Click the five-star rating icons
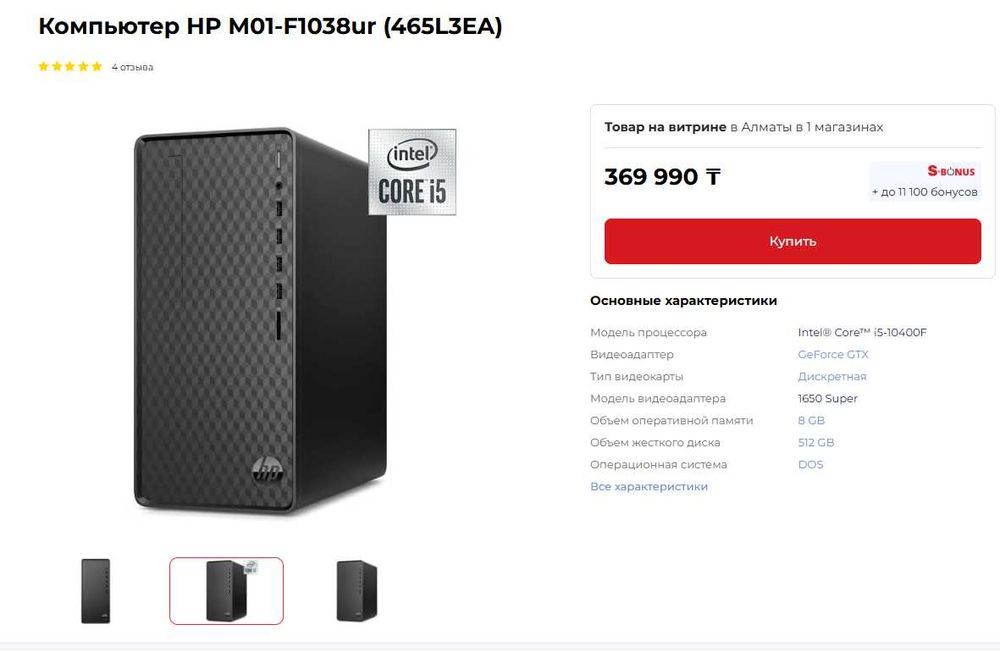Screen dimensions: 1000x653 [70, 67]
